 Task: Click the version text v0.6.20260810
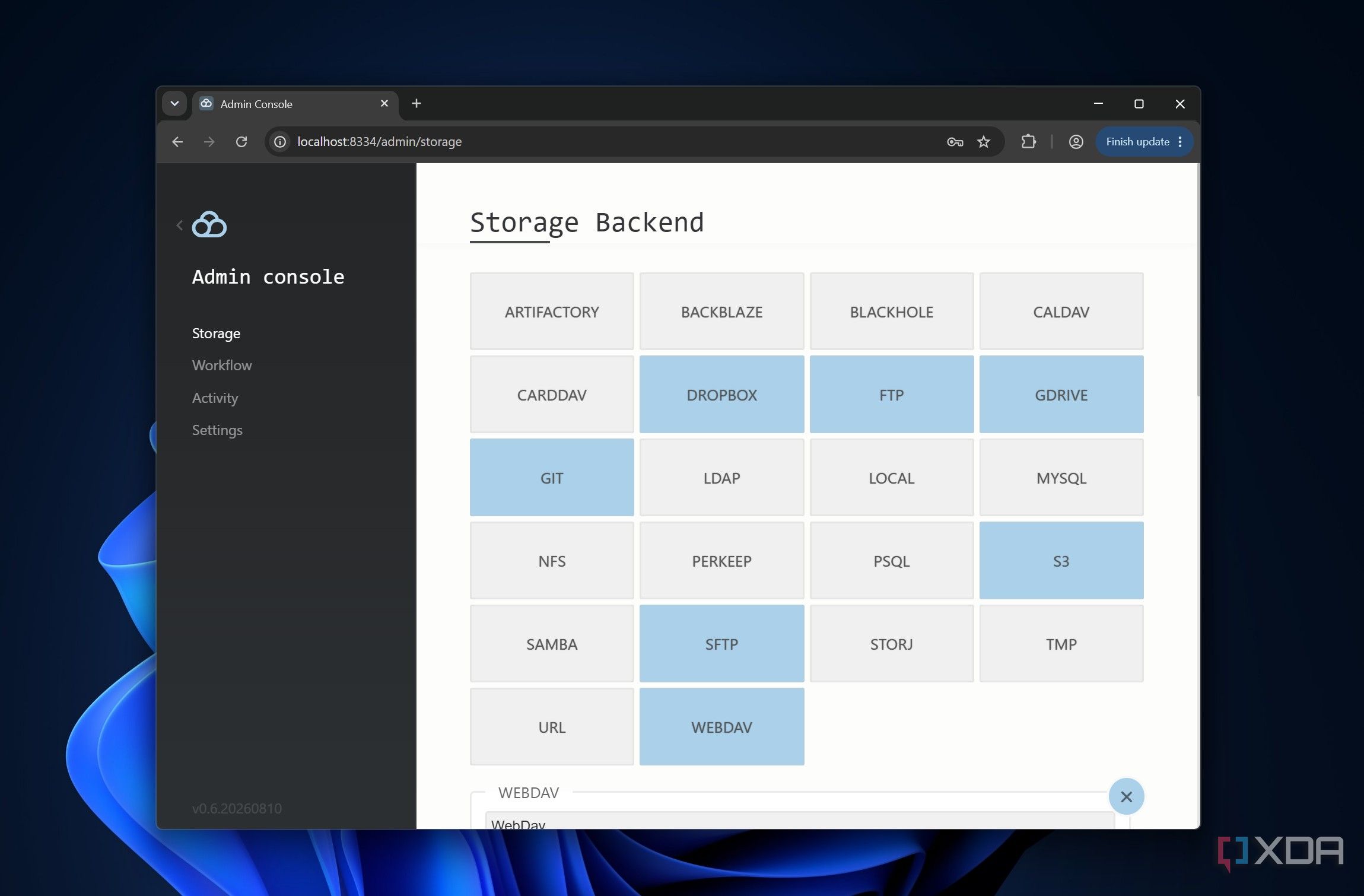237,808
